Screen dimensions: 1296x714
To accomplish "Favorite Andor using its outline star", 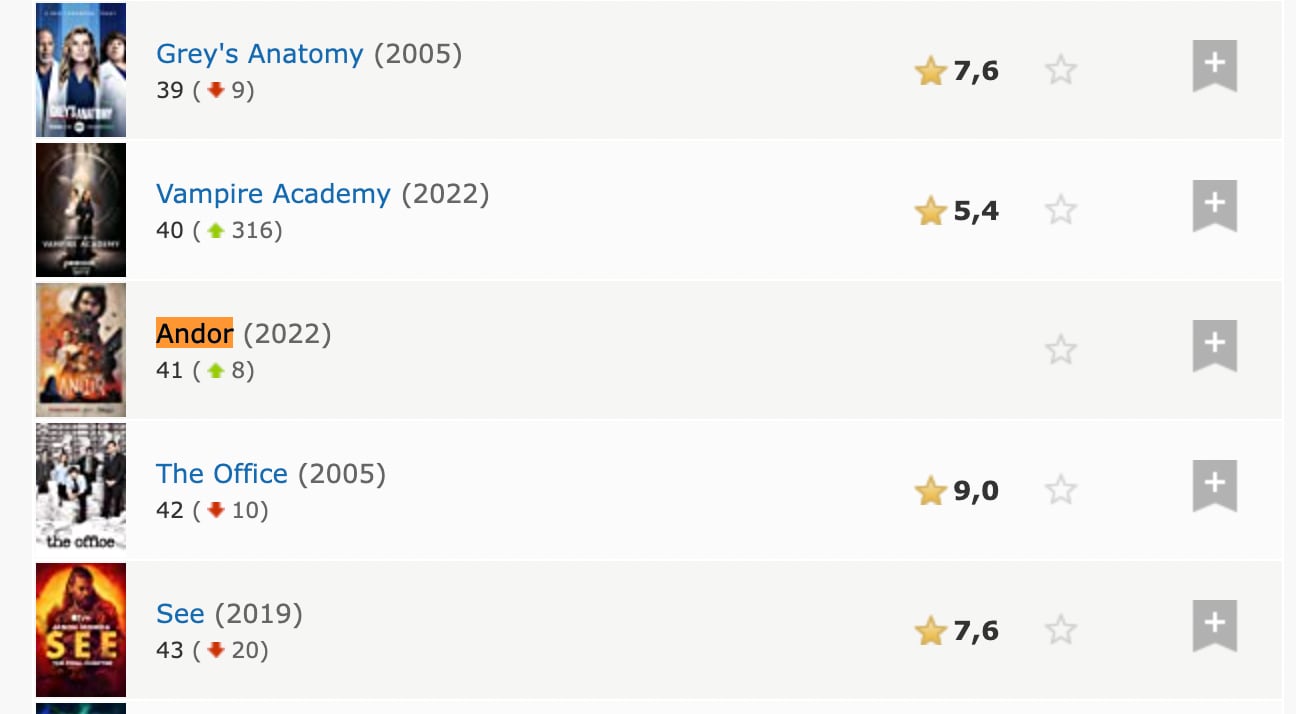I will [x=1060, y=349].
